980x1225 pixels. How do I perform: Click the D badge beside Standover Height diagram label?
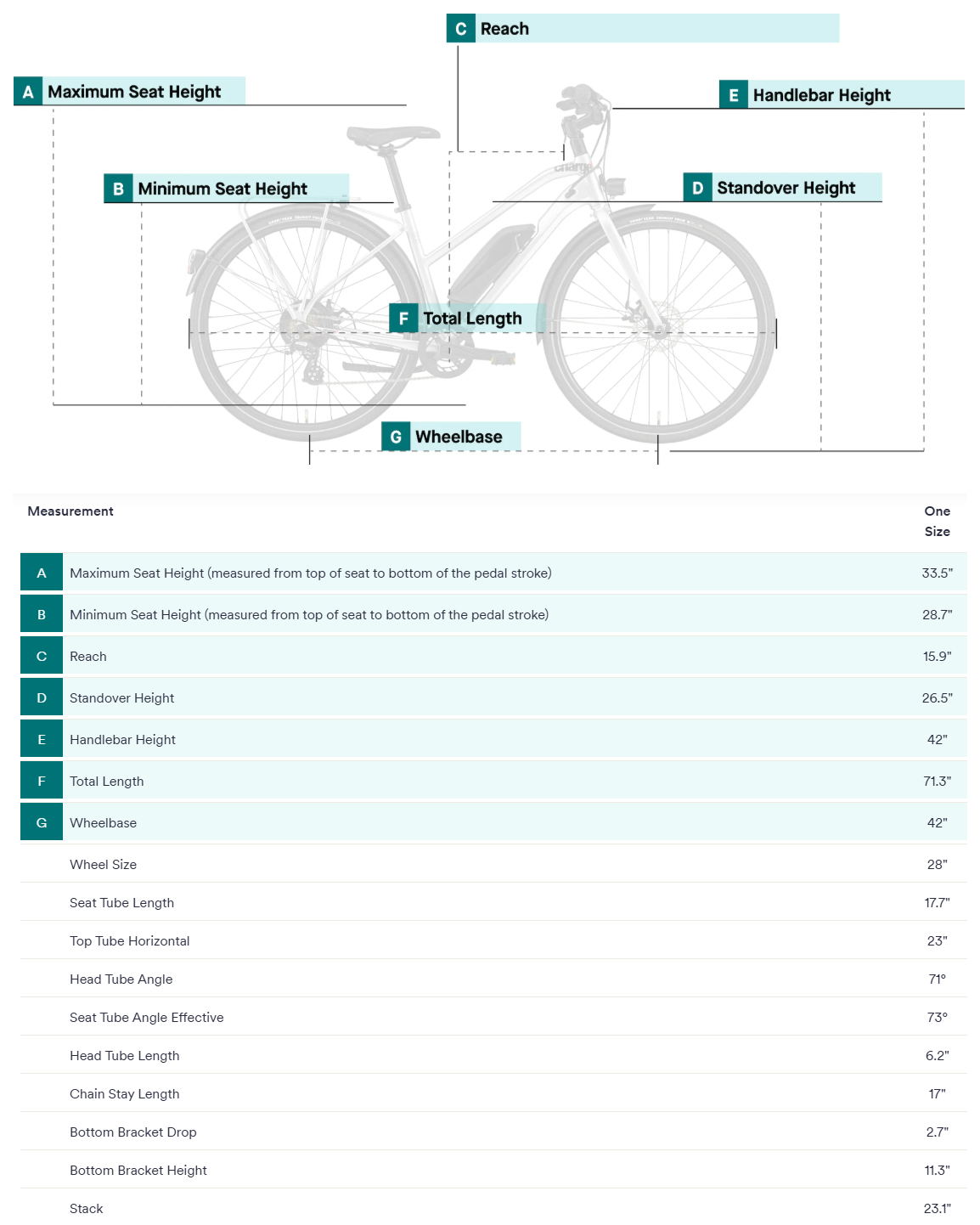coord(697,188)
